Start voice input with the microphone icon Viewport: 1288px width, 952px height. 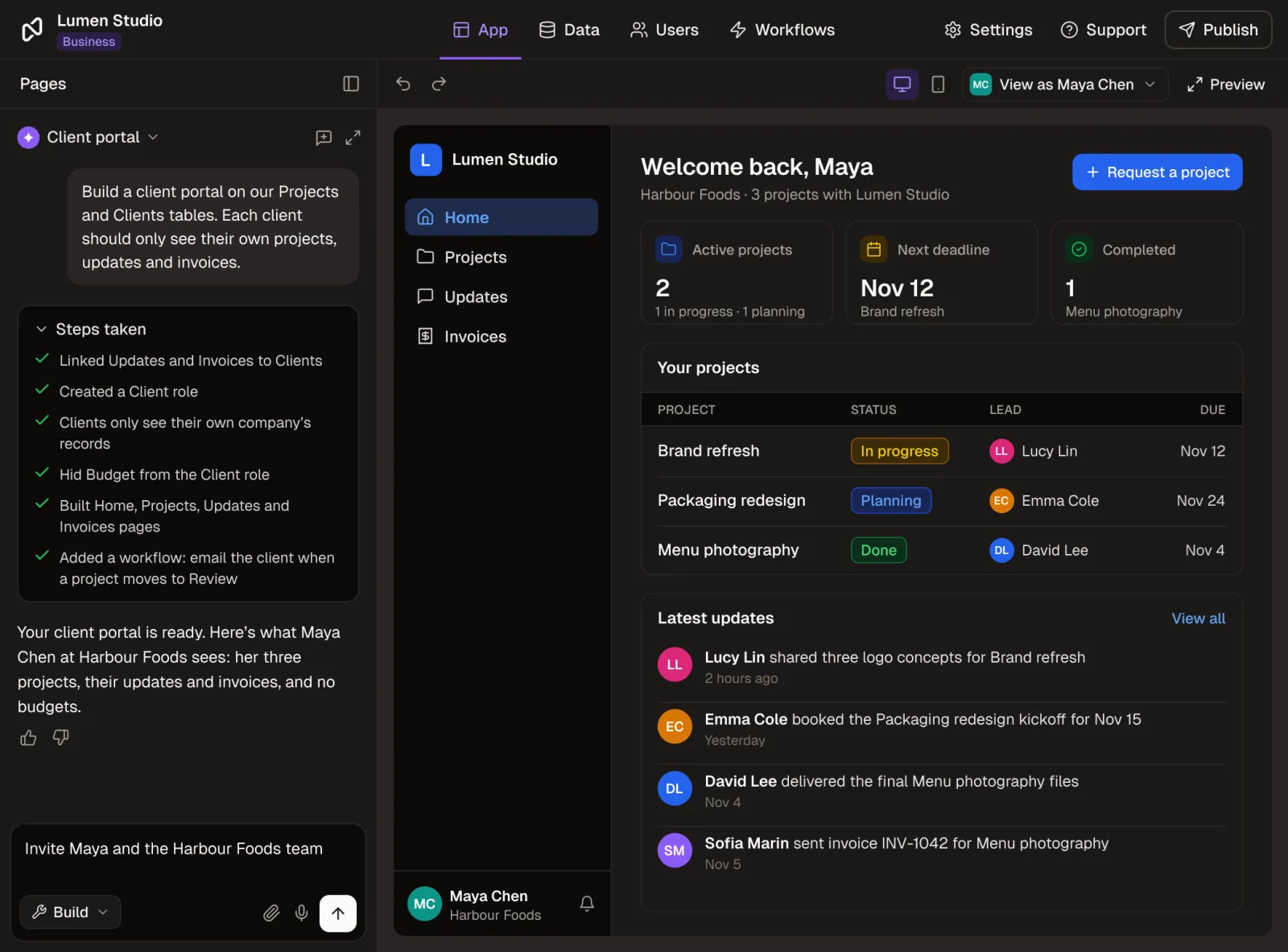coord(302,913)
